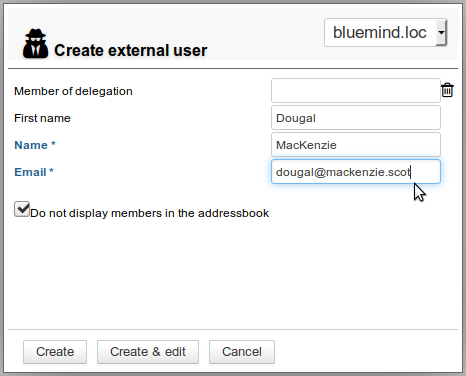The image size is (466, 376).
Task: Click the 'First name' label
Action: coord(42,118)
